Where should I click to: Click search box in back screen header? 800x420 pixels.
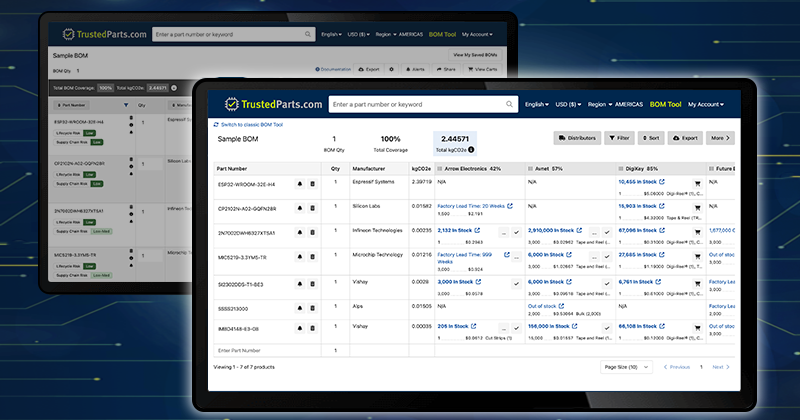point(234,34)
